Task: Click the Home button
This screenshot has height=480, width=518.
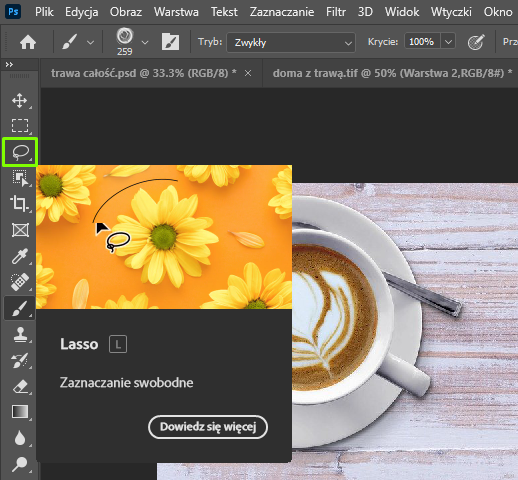Action: tap(28, 42)
